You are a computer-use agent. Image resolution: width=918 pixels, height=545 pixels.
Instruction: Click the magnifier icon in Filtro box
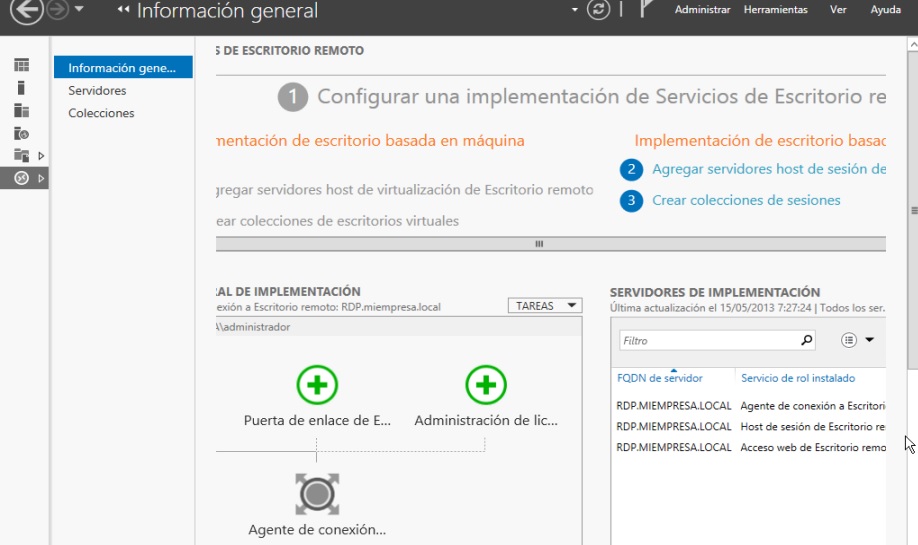pos(806,341)
